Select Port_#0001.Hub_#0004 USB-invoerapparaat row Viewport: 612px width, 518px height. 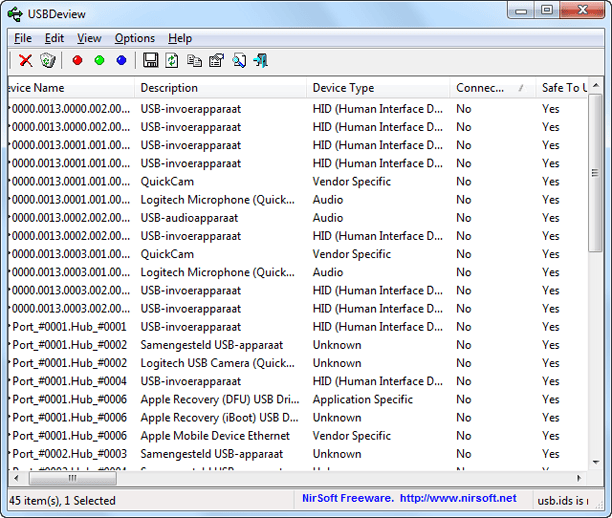point(297,381)
